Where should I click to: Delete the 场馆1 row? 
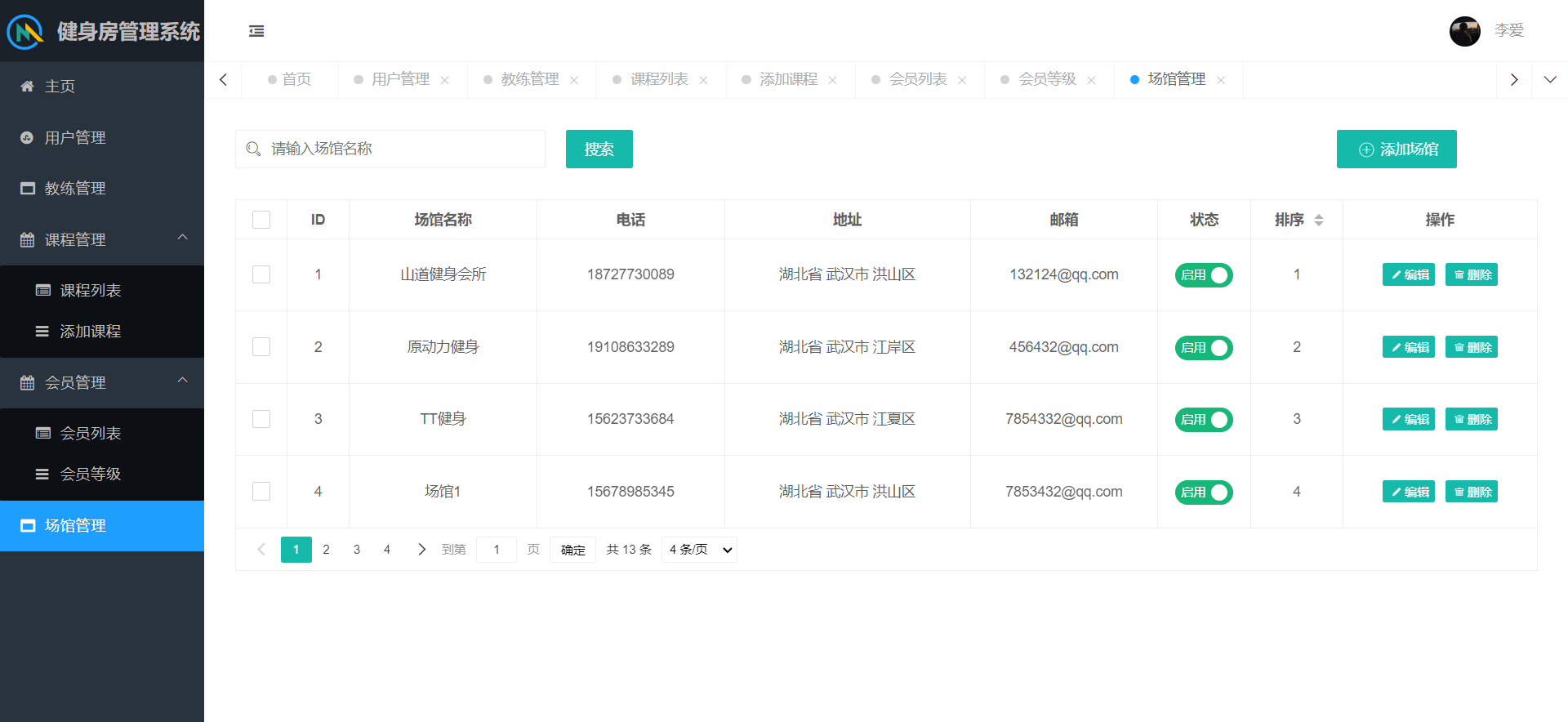(x=1472, y=492)
